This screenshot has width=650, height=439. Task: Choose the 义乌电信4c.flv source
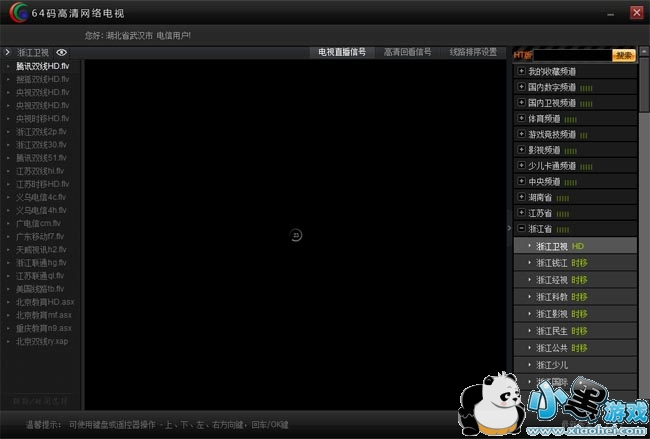[x=41, y=197]
